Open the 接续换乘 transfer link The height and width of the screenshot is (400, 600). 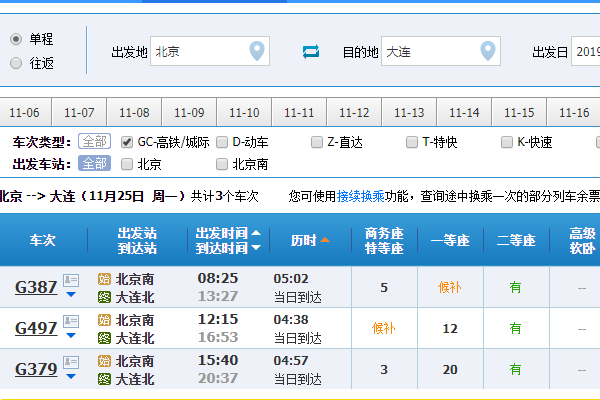(x=360, y=196)
